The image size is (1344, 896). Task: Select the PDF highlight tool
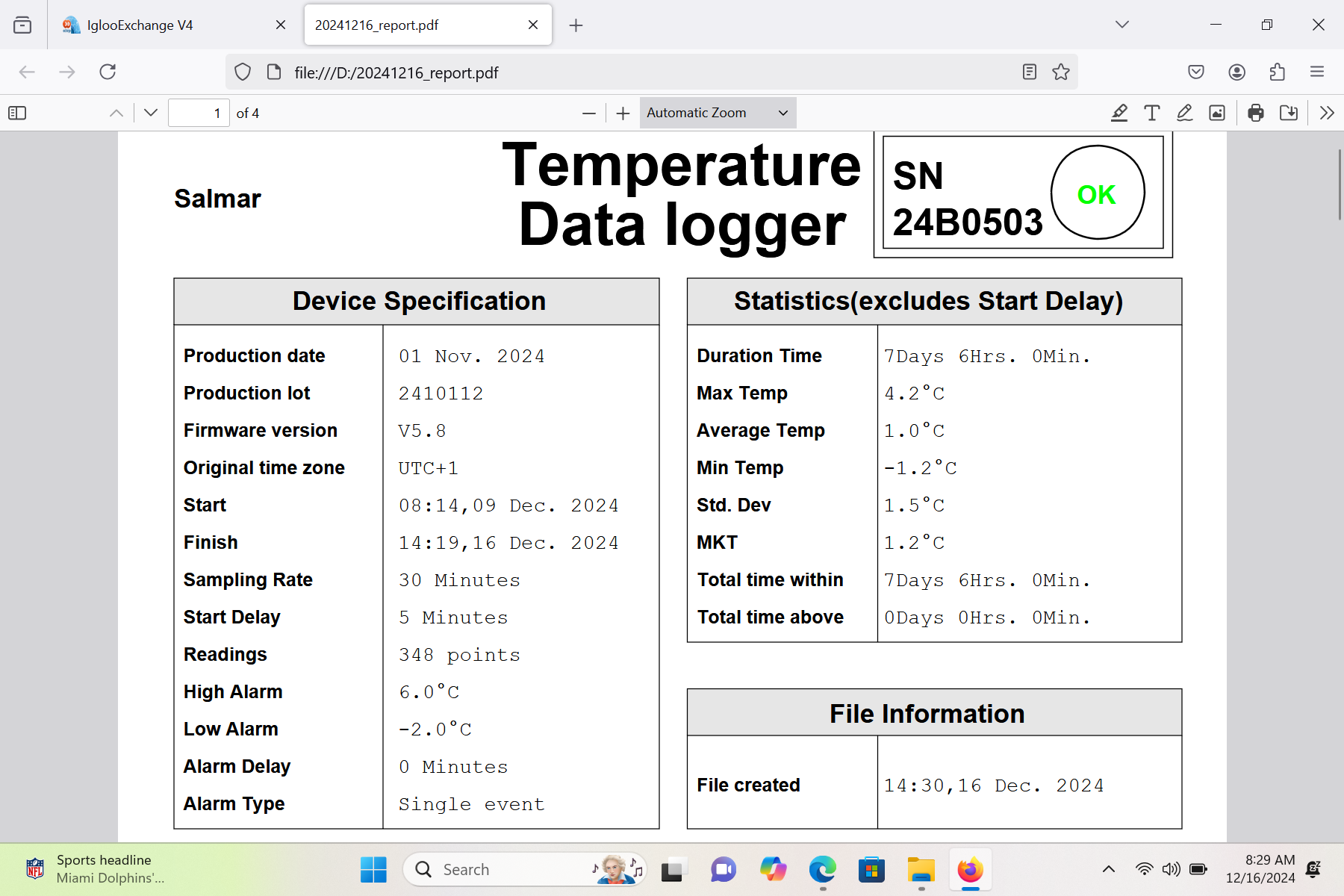coord(1119,113)
